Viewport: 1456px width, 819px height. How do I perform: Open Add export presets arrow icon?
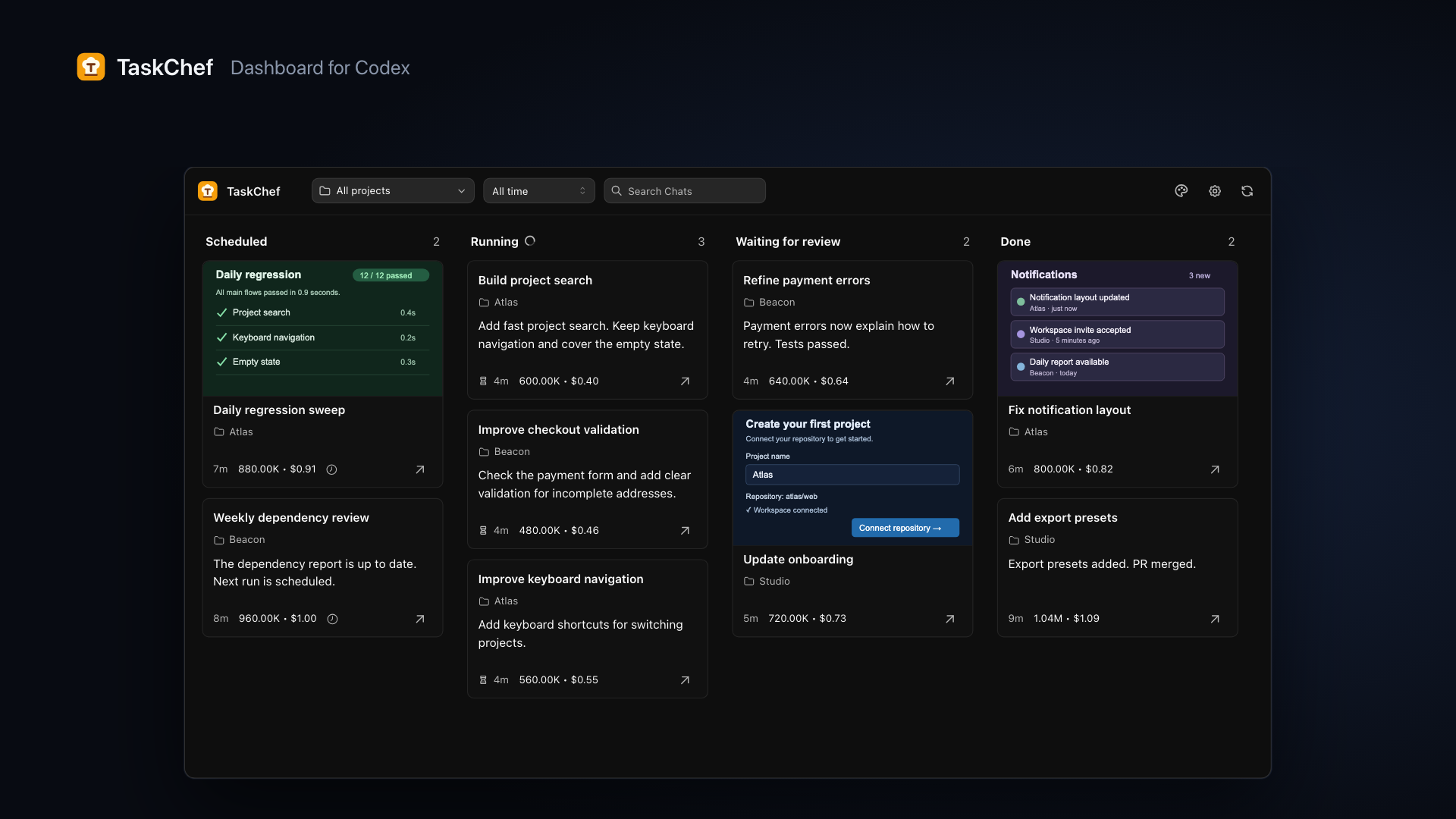[x=1215, y=619]
